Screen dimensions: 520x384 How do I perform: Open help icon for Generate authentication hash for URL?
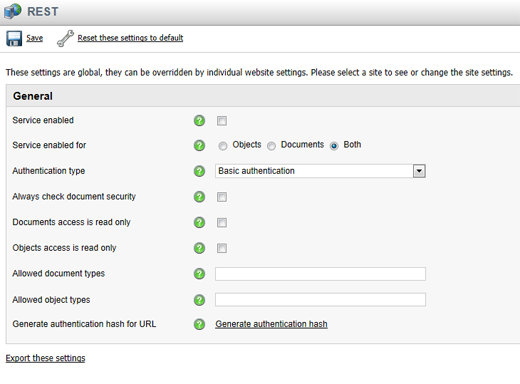pyautogui.click(x=199, y=324)
